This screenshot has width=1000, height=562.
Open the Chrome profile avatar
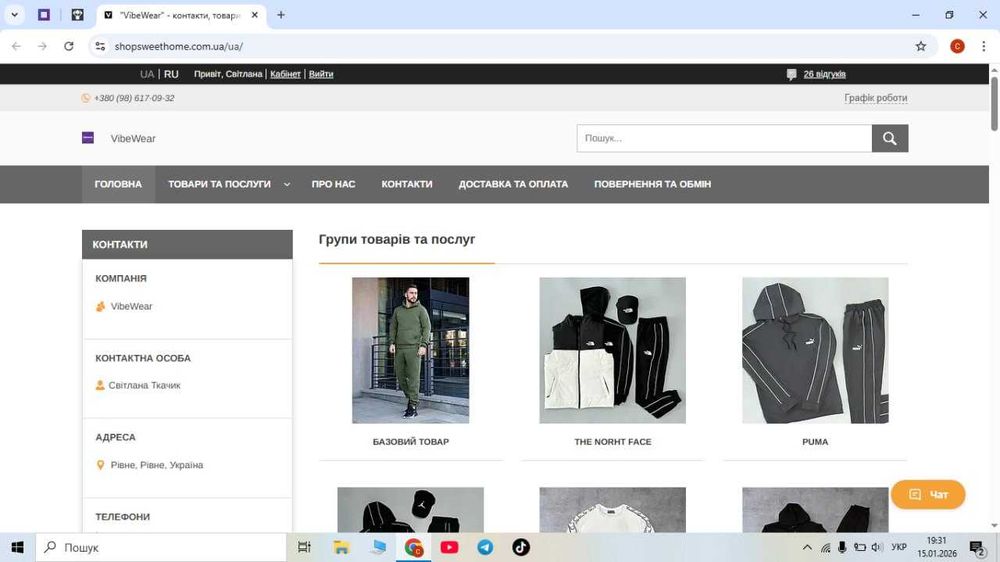pos(957,46)
